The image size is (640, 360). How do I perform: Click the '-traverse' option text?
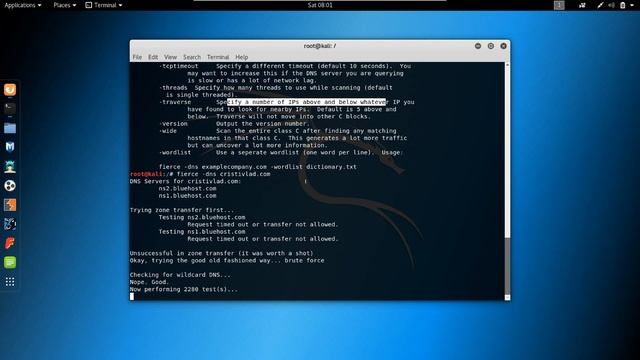(175, 102)
